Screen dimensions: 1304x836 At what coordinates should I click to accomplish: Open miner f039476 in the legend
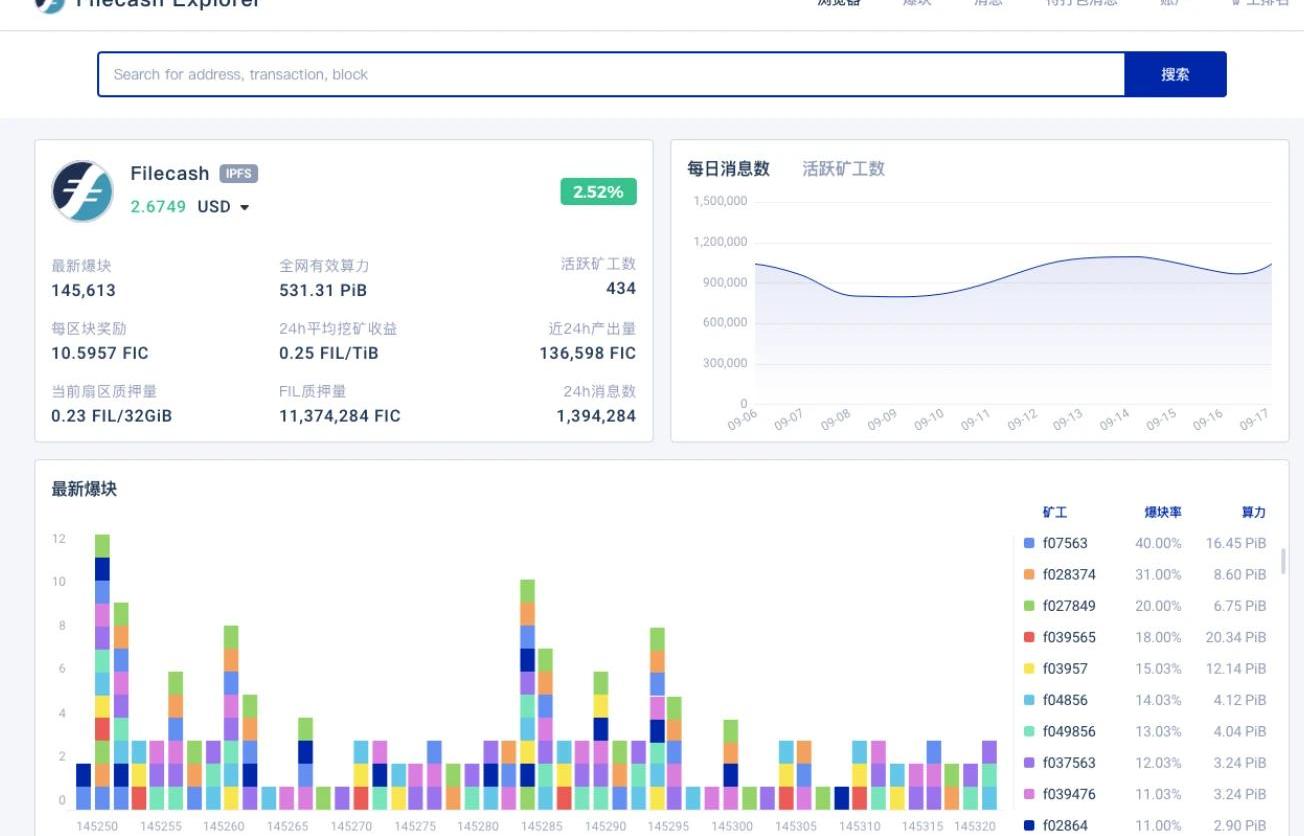tap(1069, 794)
